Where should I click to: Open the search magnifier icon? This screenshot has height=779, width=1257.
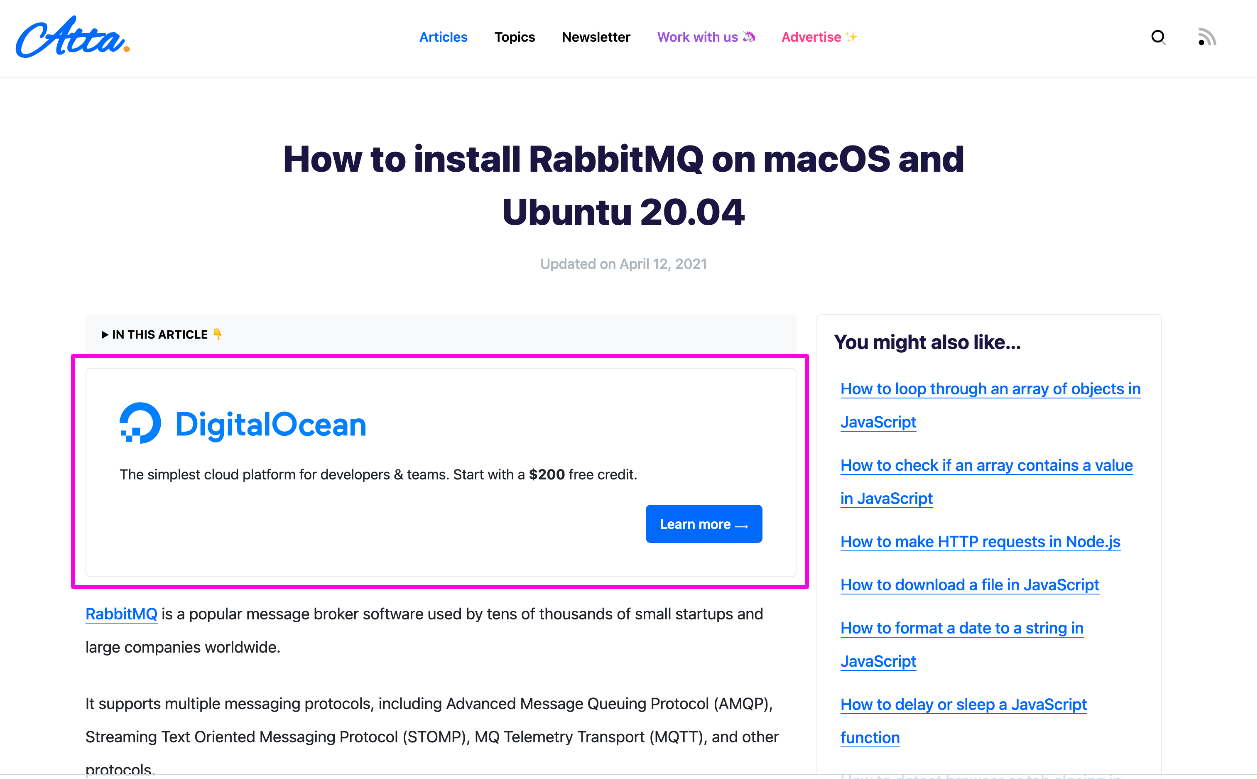pos(1158,37)
